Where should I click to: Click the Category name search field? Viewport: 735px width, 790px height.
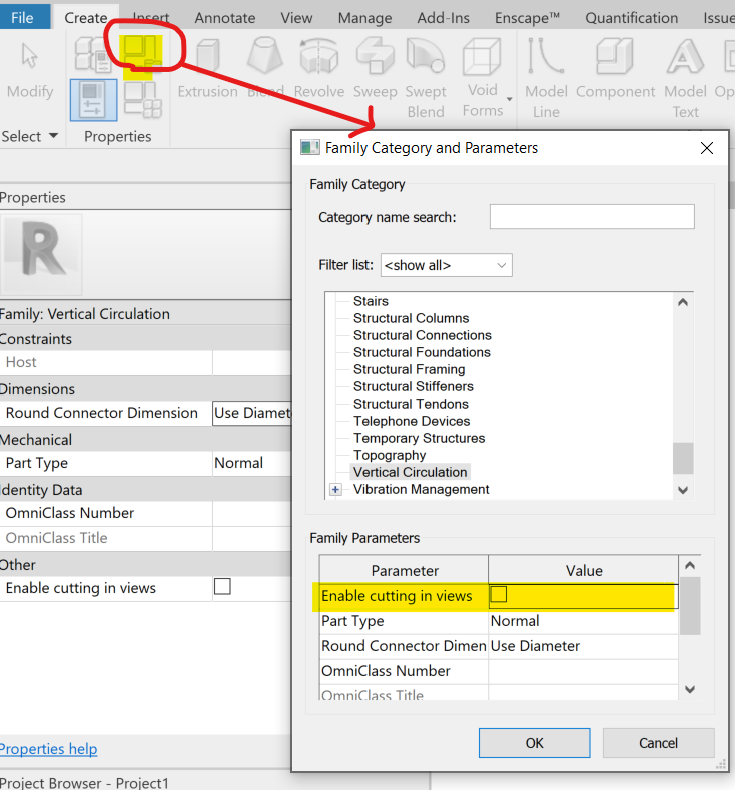click(592, 217)
